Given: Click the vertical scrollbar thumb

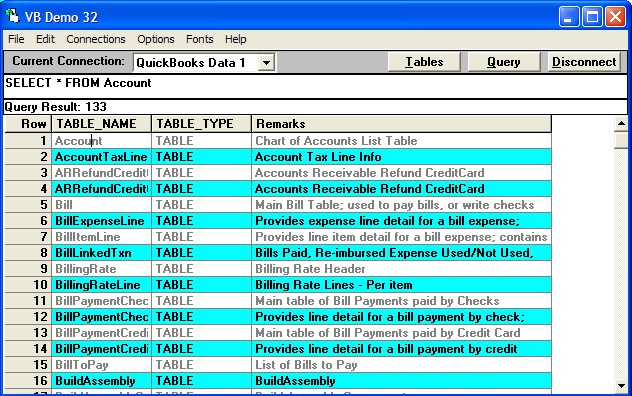Looking at the screenshot, I should [621, 140].
